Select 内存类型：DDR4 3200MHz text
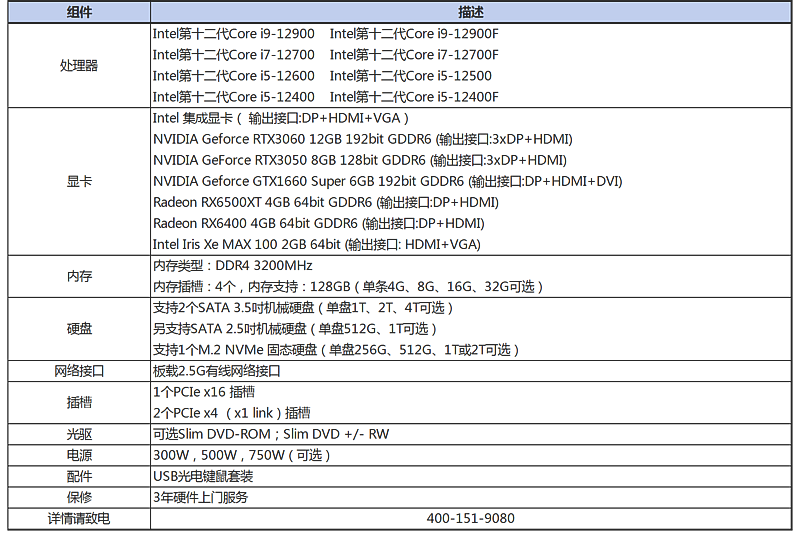Image resolution: width=800 pixels, height=538 pixels. 233,265
